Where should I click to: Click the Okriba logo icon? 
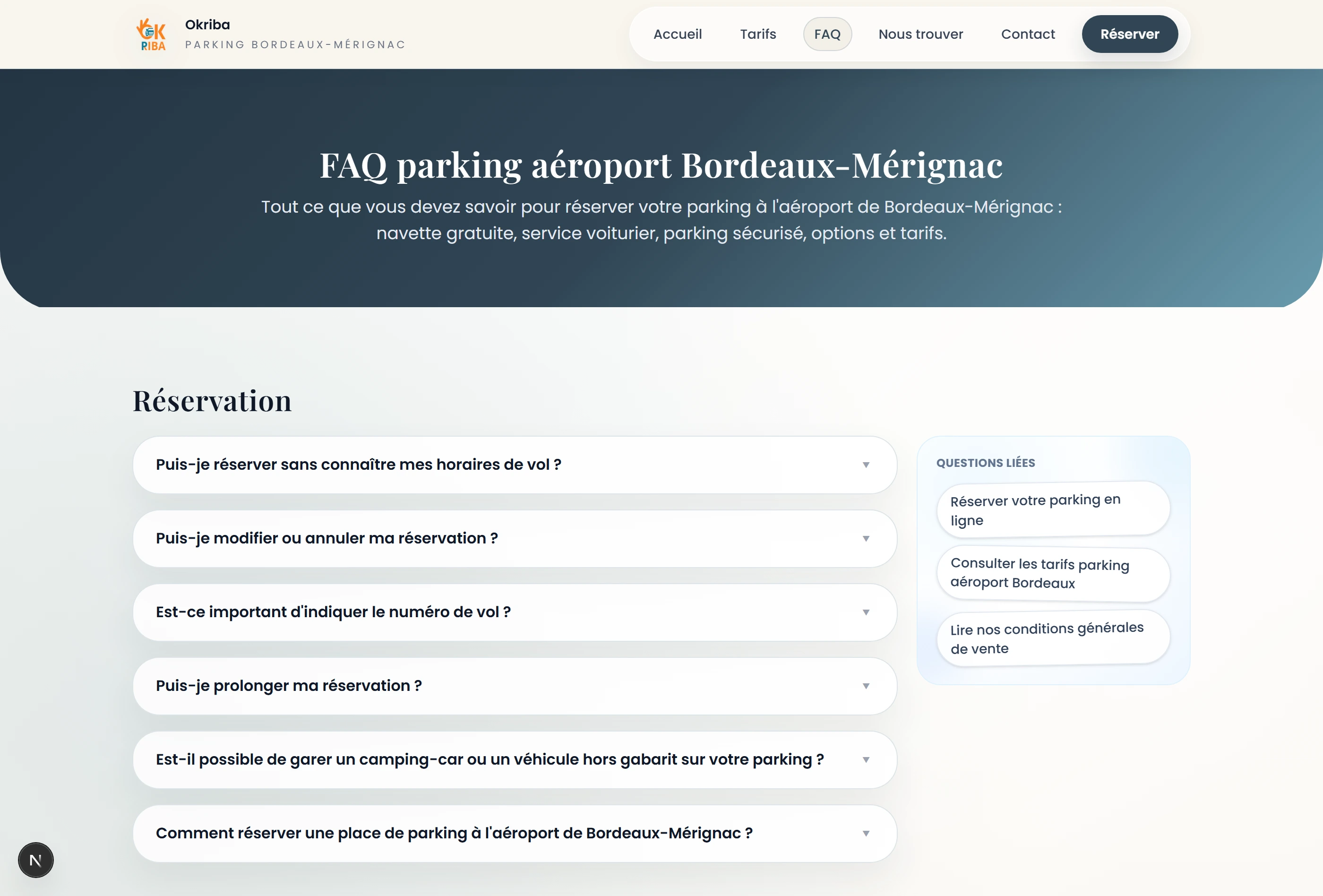(151, 34)
